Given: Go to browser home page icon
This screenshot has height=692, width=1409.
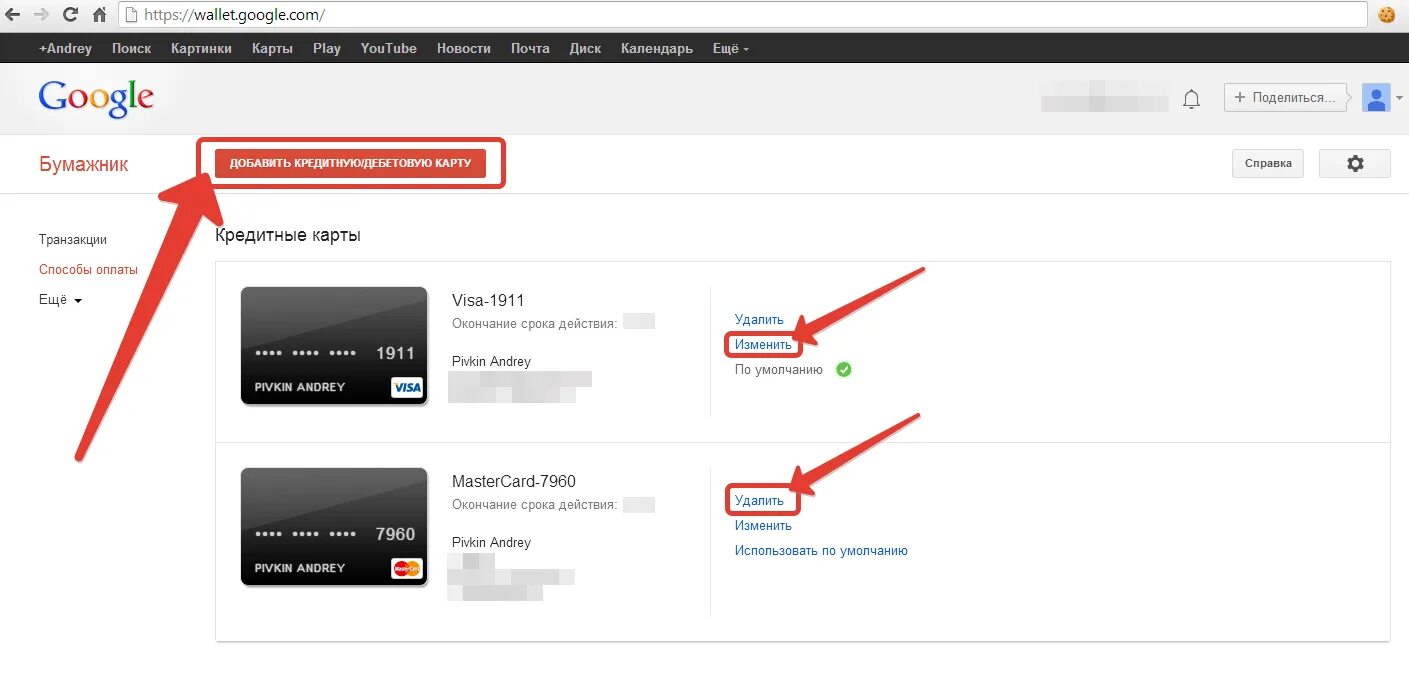Looking at the screenshot, I should click(x=99, y=15).
